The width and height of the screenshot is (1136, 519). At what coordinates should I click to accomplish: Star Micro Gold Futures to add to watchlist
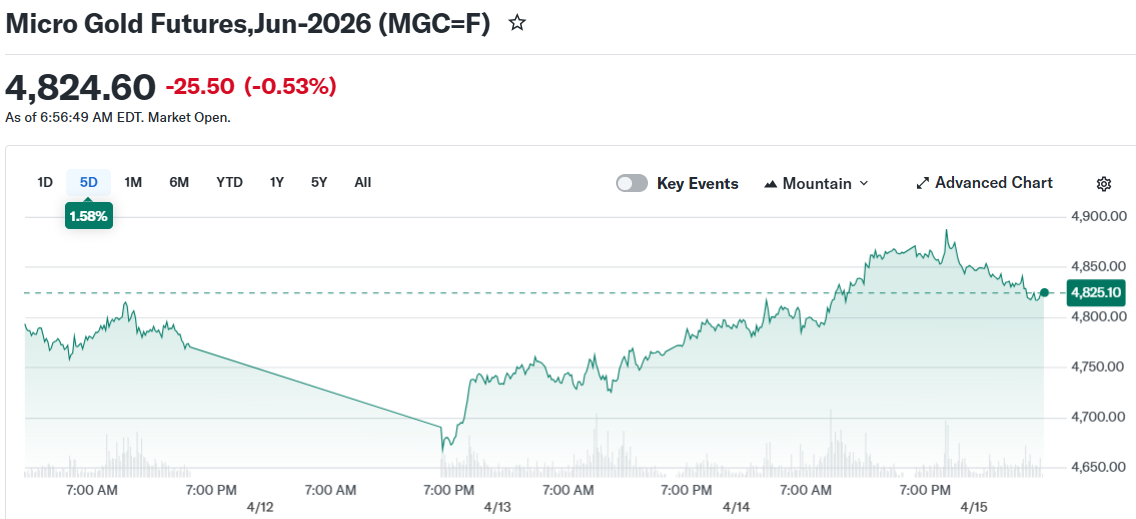pyautogui.click(x=517, y=23)
